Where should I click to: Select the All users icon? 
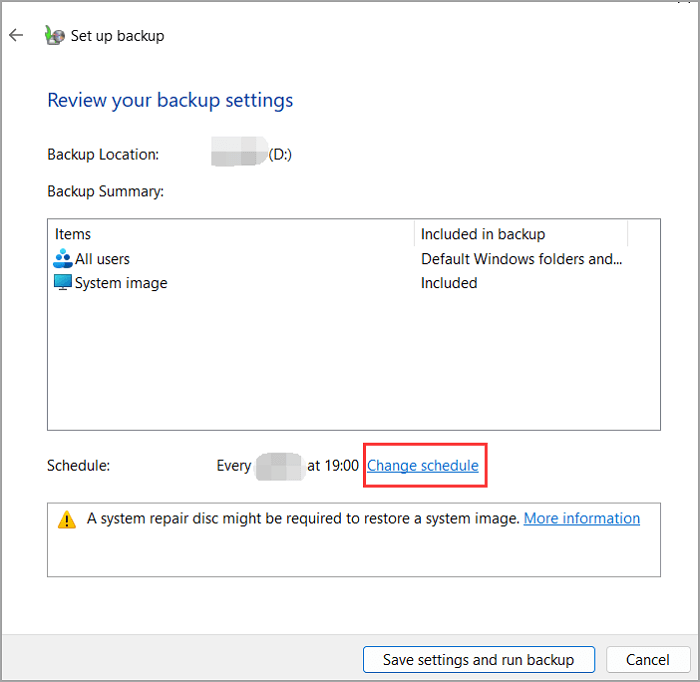[62, 258]
